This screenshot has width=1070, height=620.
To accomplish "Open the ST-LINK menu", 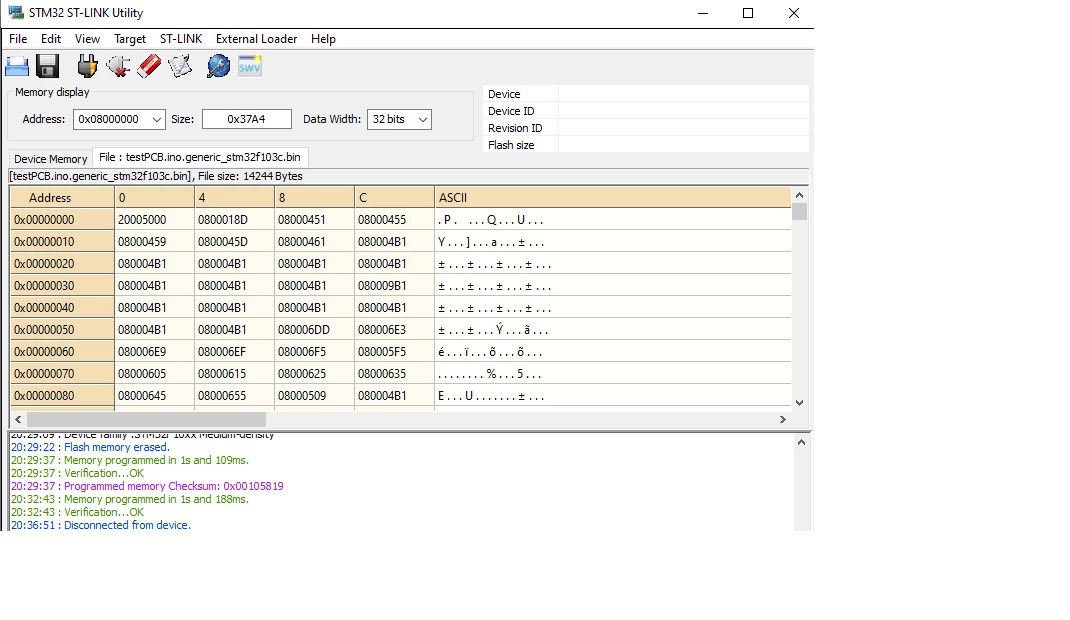I will coord(181,39).
